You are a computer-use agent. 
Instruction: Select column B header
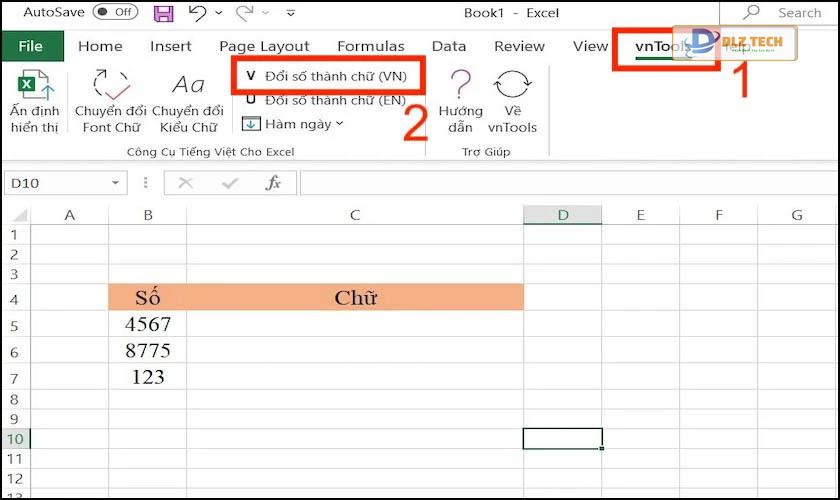coord(148,215)
